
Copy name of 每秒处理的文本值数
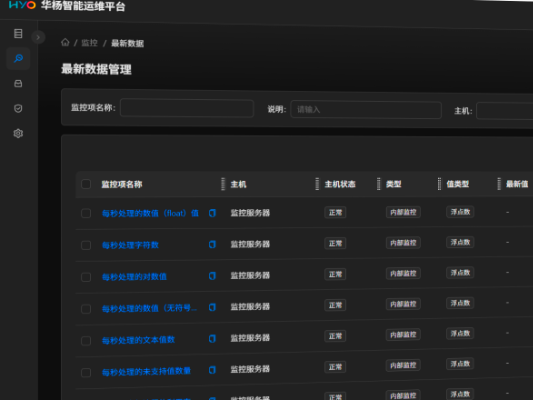coord(212,338)
